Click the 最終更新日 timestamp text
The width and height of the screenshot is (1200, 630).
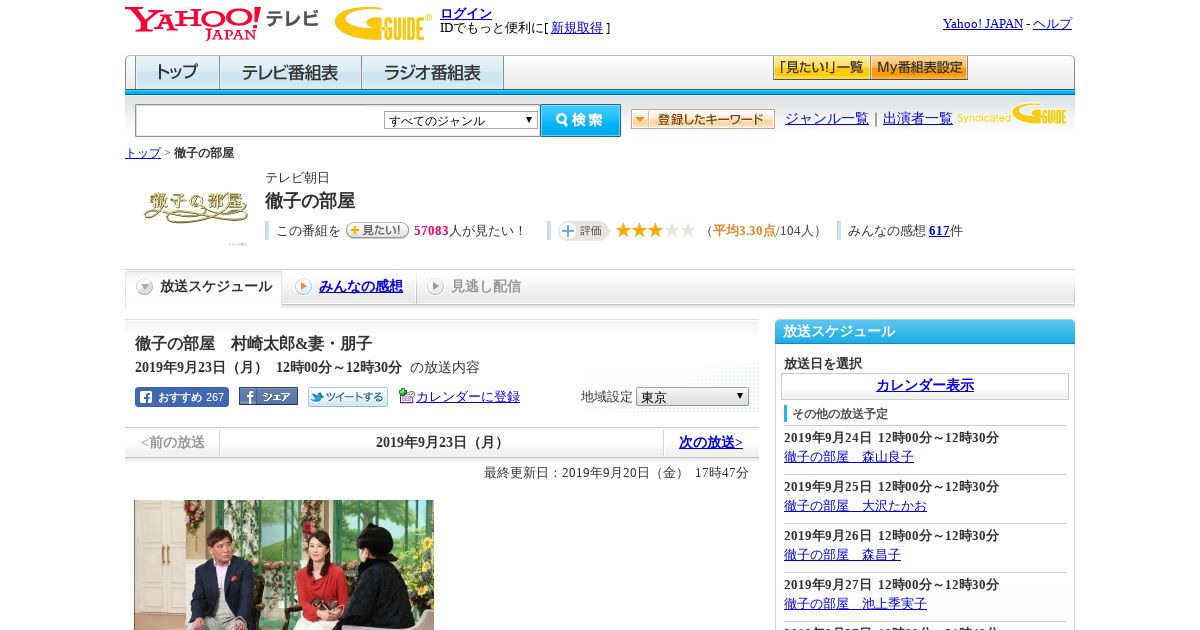point(616,473)
